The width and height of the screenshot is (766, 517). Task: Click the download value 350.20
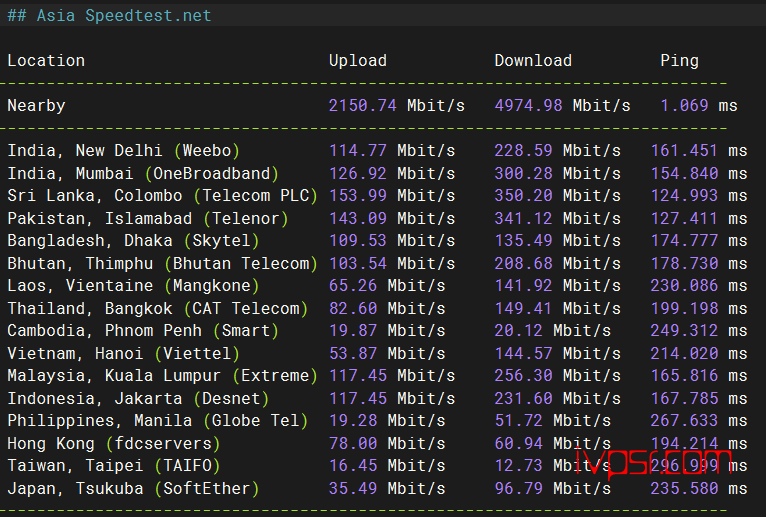pyautogui.click(x=523, y=196)
